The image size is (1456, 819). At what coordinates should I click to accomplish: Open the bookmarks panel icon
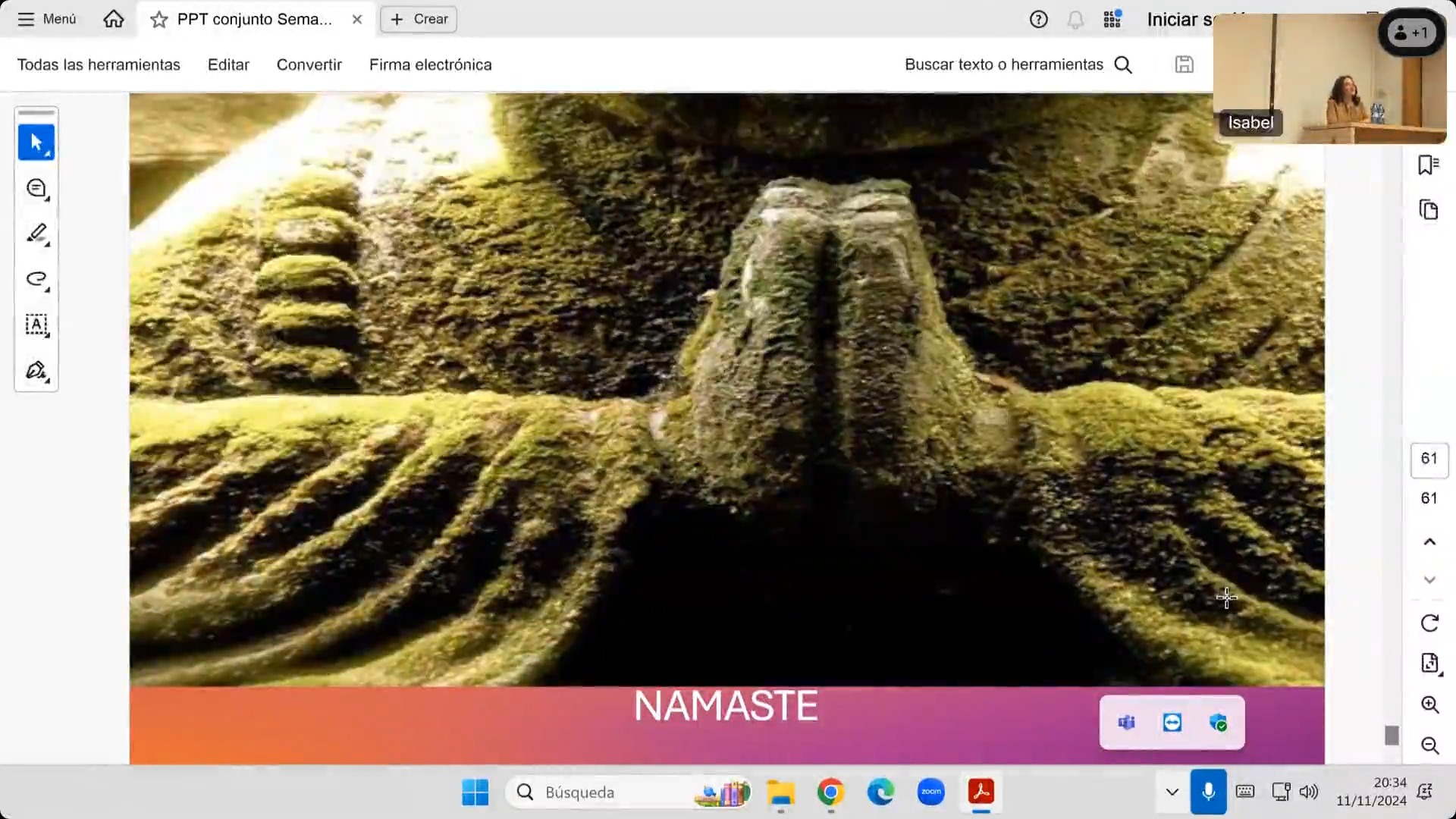click(1429, 165)
